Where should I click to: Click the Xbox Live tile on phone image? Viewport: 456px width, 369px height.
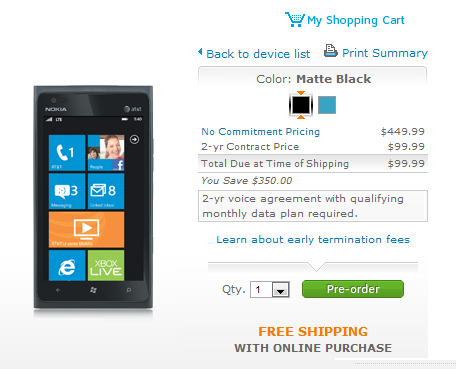pos(106,265)
